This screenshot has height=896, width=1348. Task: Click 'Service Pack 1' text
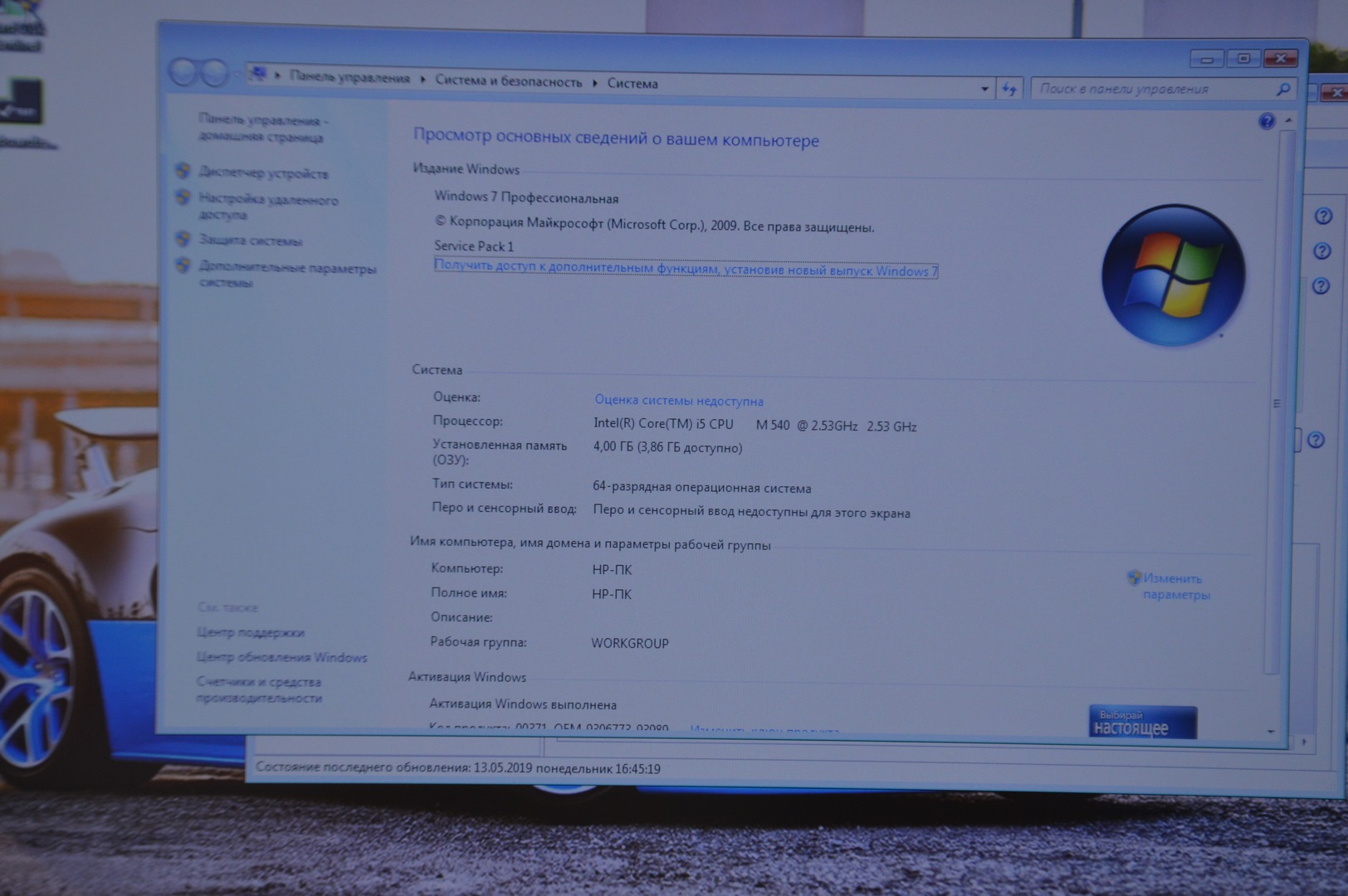point(474,246)
